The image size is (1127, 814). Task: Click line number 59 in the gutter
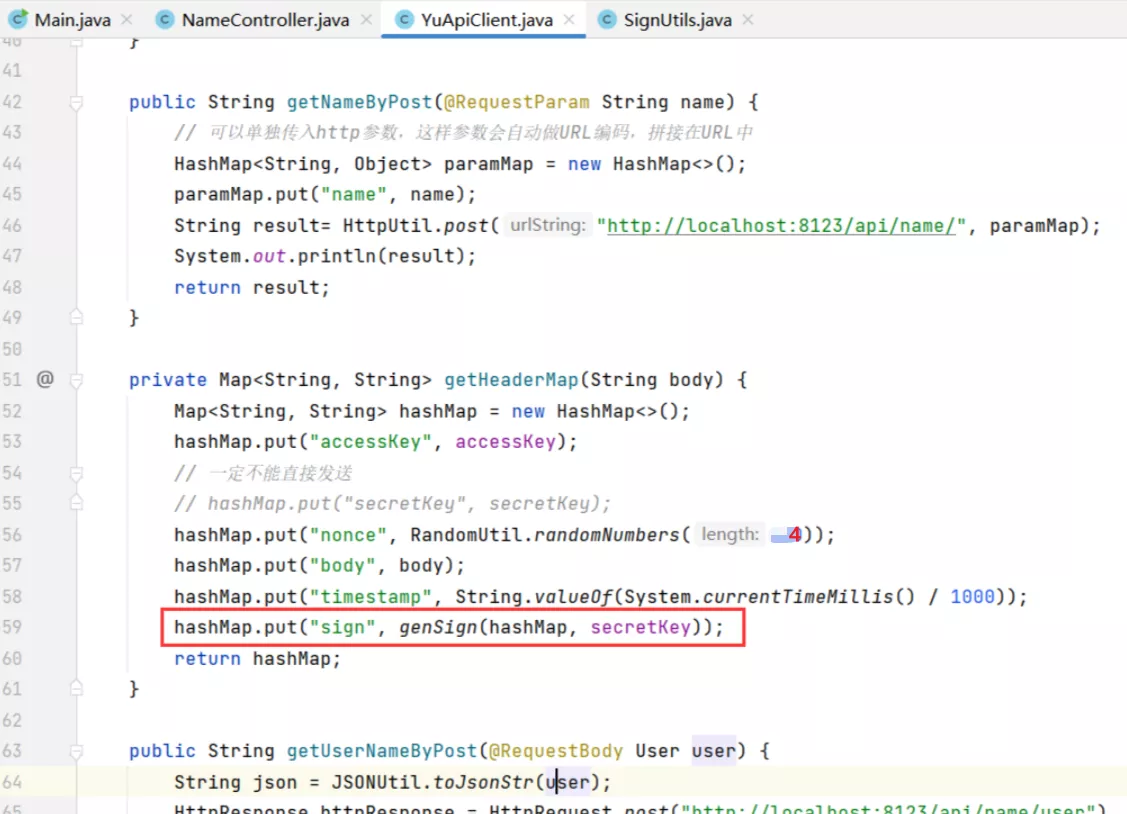[12, 626]
